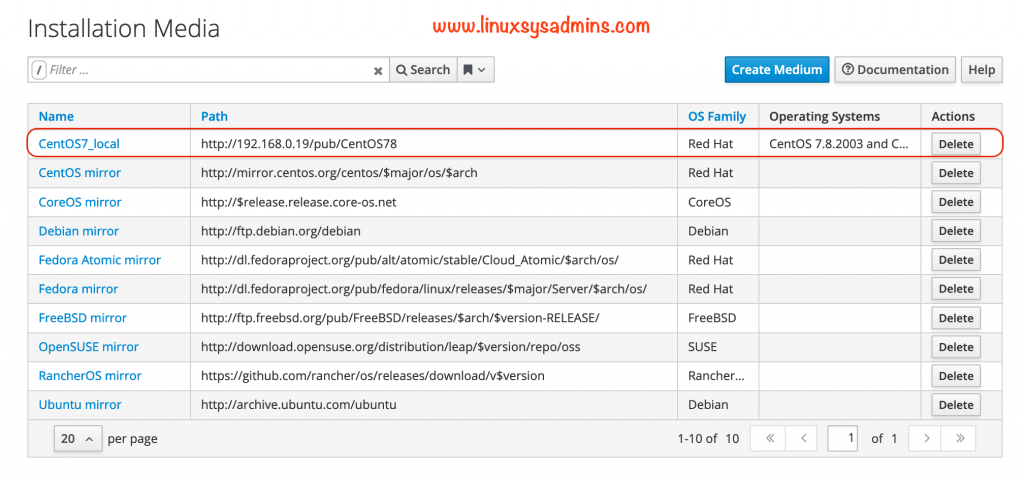Jump to the last page of results

pos(959,438)
